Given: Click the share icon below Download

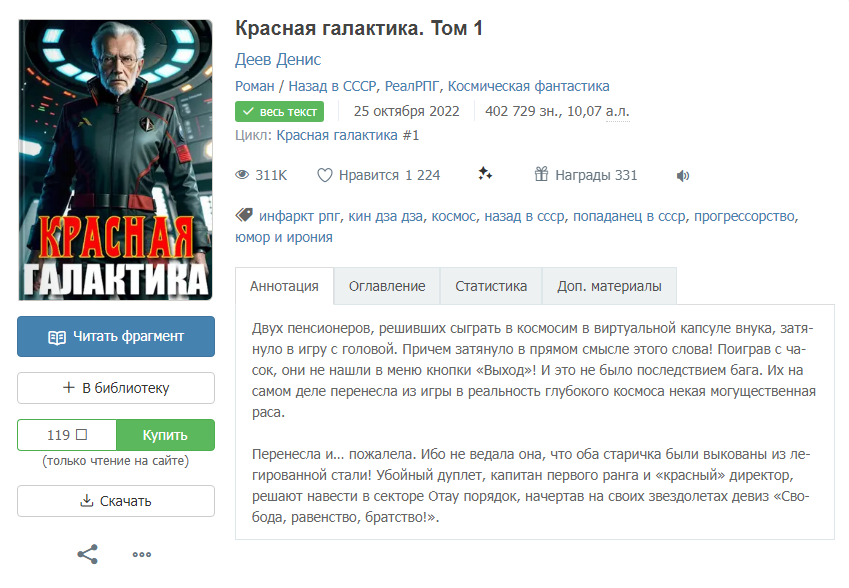Looking at the screenshot, I should [x=88, y=554].
